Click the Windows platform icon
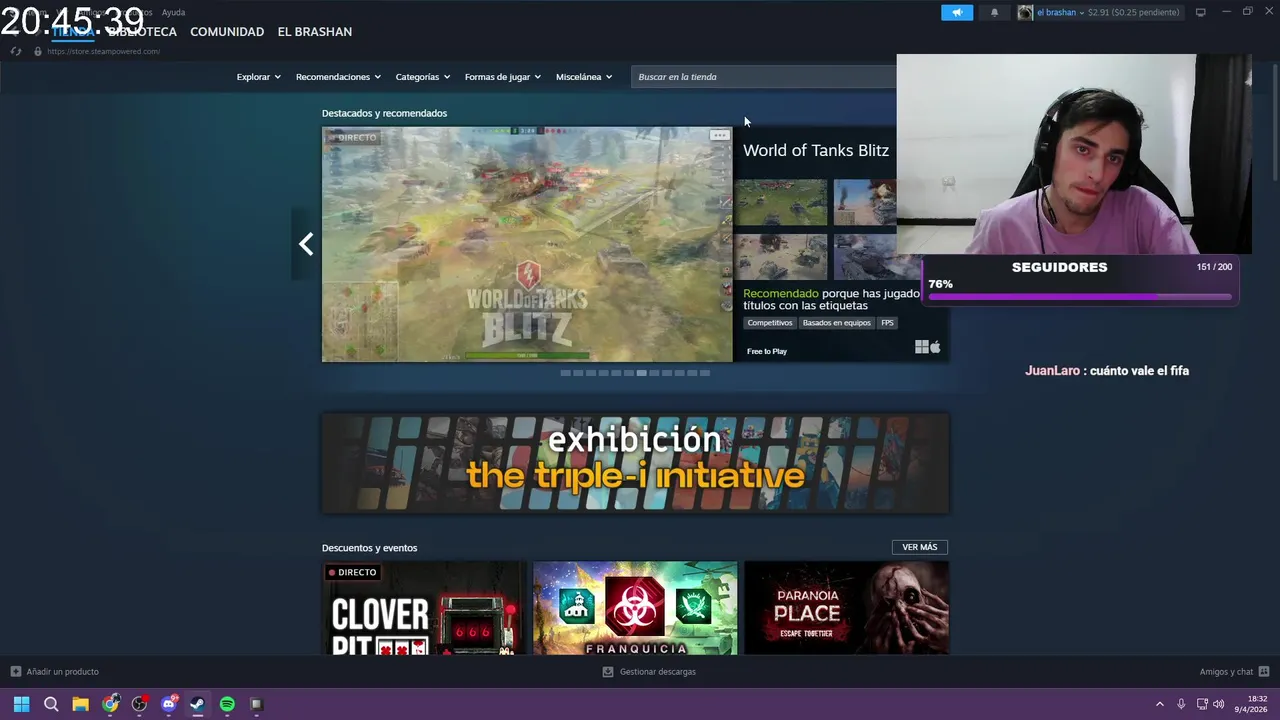This screenshot has width=1280, height=720. coord(921,347)
